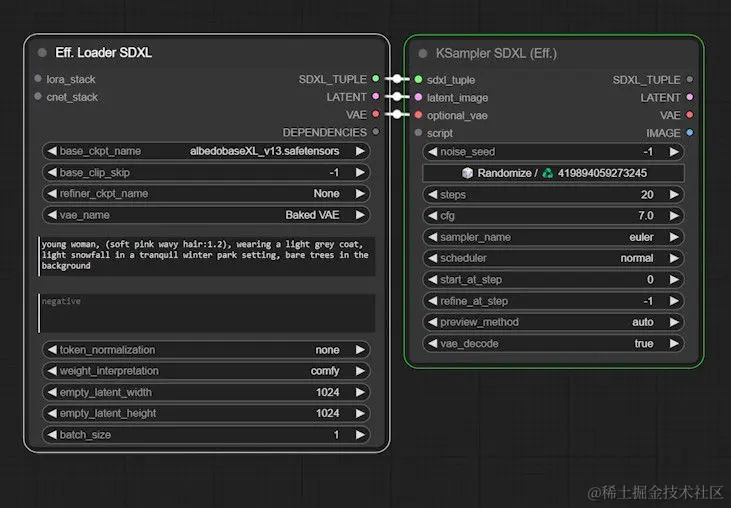The image size is (731, 508).
Task: Click the sdxl_tuple input socket on KSampler
Action: (x=418, y=79)
